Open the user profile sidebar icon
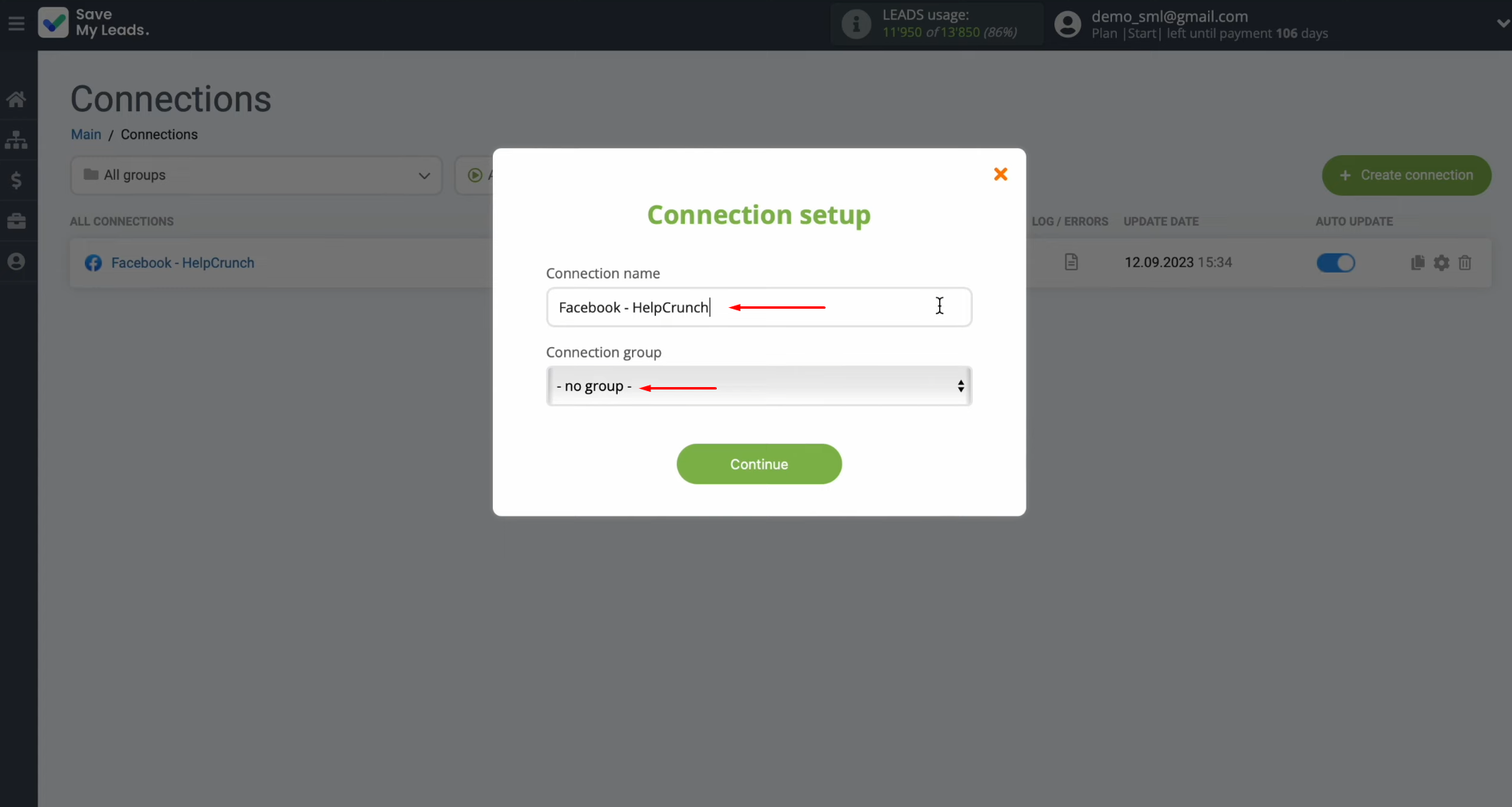 [16, 262]
